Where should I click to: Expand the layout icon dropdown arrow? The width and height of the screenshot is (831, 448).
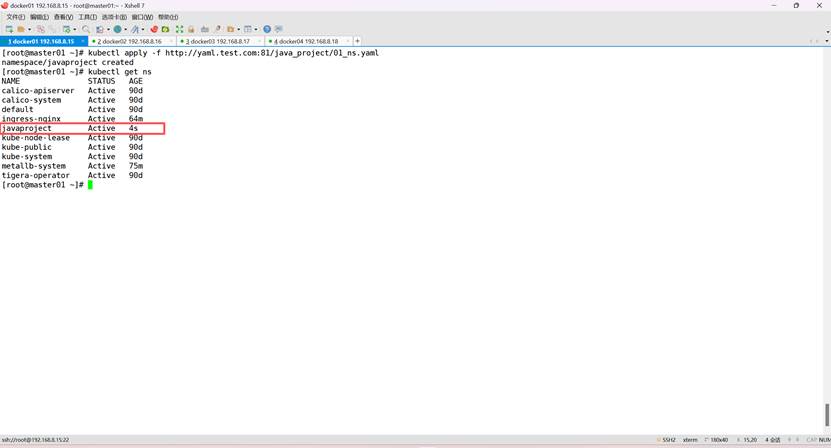[256, 29]
